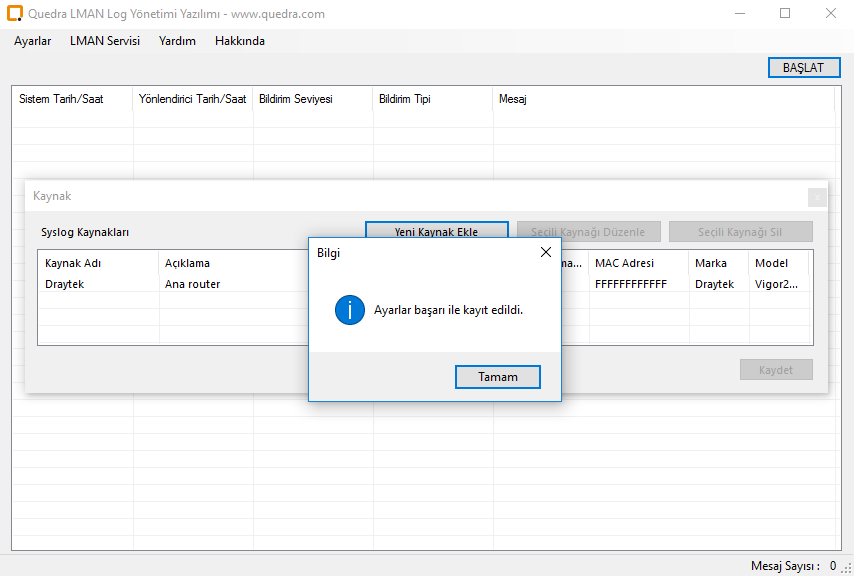
Task: Click Yeni Kaynak Ekle button
Action: tap(436, 232)
